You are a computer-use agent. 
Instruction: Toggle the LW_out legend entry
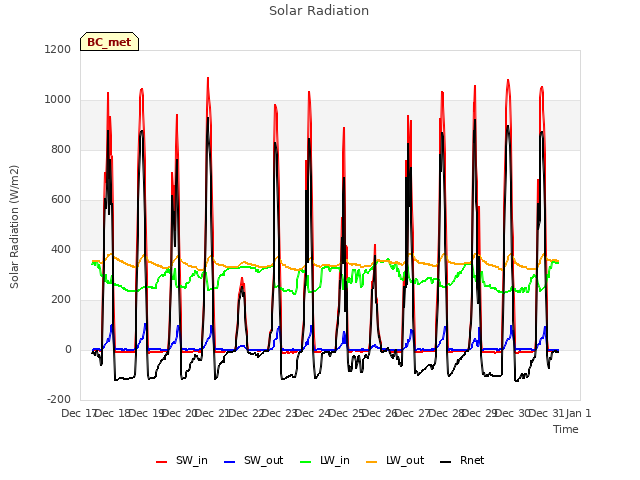395,461
